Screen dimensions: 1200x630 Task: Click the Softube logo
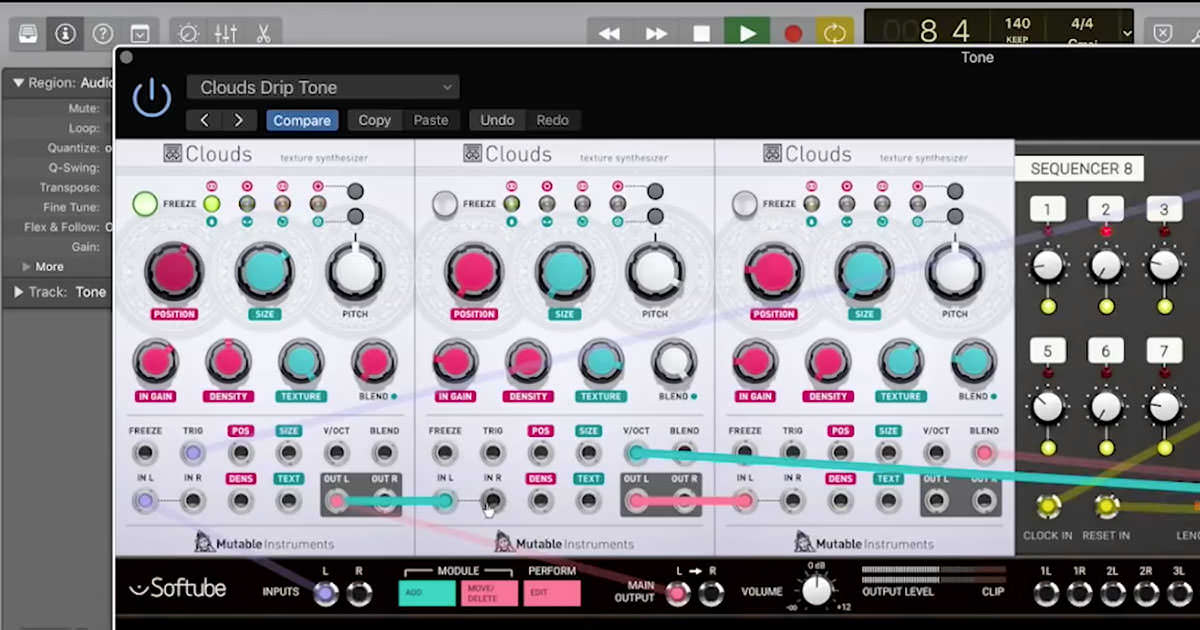tap(178, 589)
